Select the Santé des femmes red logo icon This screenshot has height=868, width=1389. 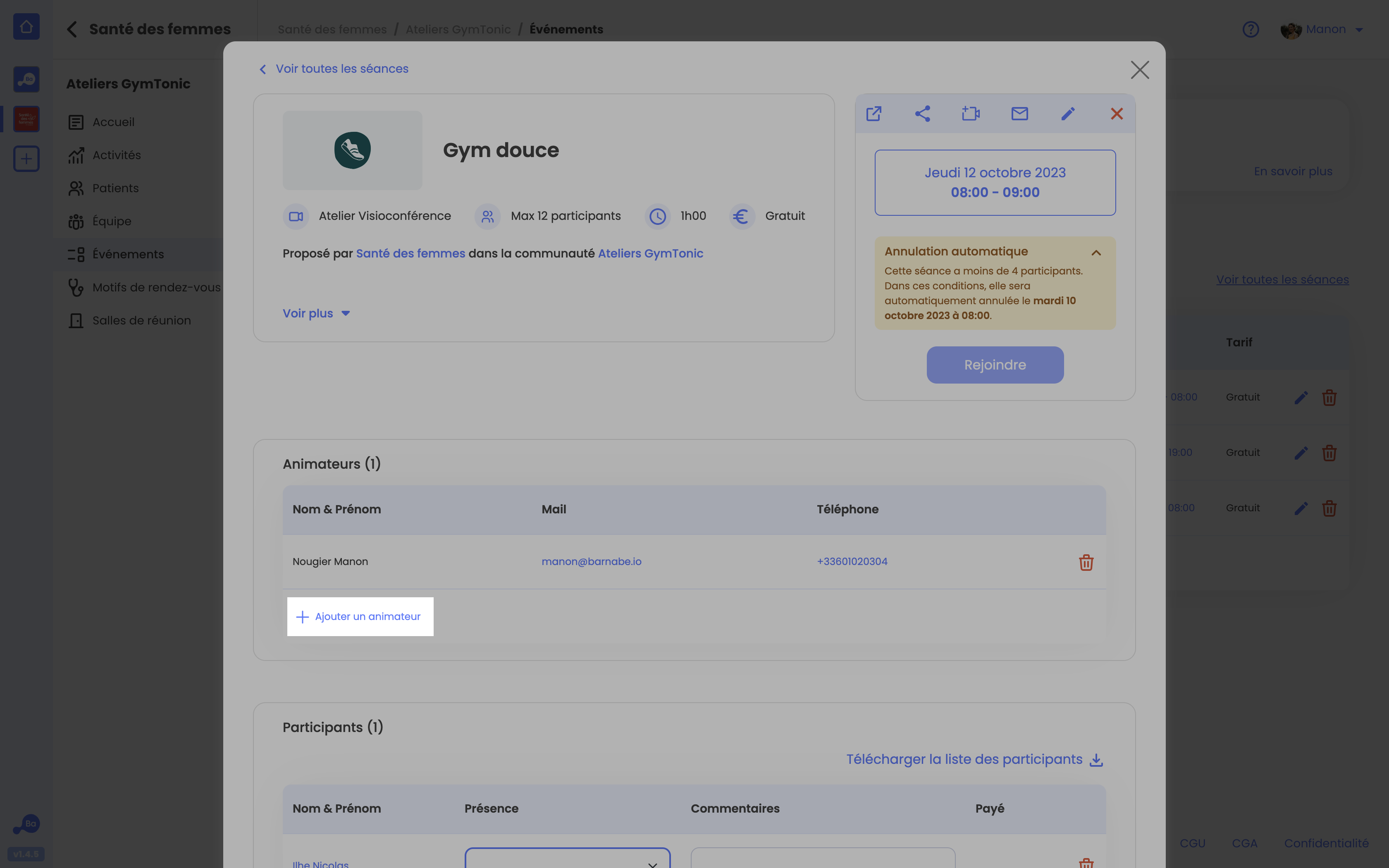tap(26, 119)
